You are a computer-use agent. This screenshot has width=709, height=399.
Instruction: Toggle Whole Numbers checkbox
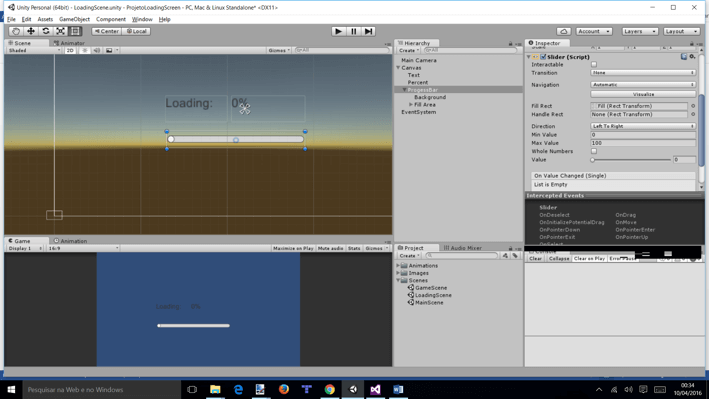click(594, 151)
